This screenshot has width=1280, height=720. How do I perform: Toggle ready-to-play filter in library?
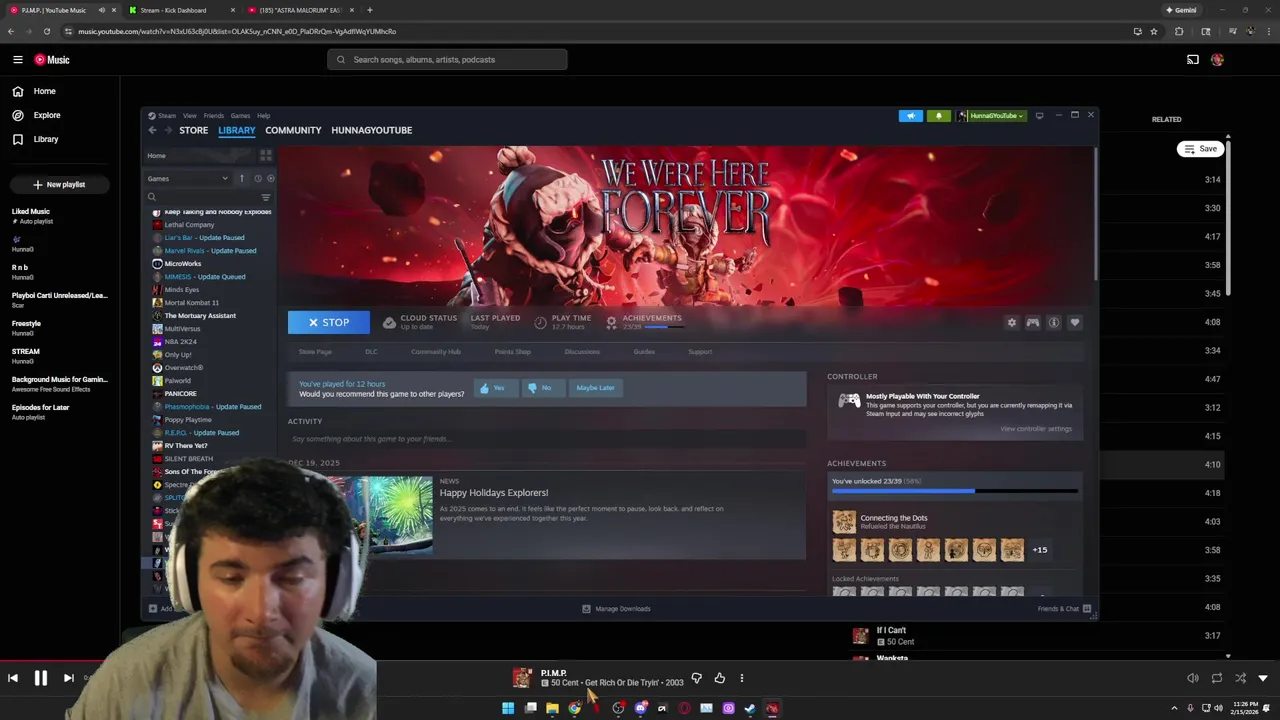point(270,179)
